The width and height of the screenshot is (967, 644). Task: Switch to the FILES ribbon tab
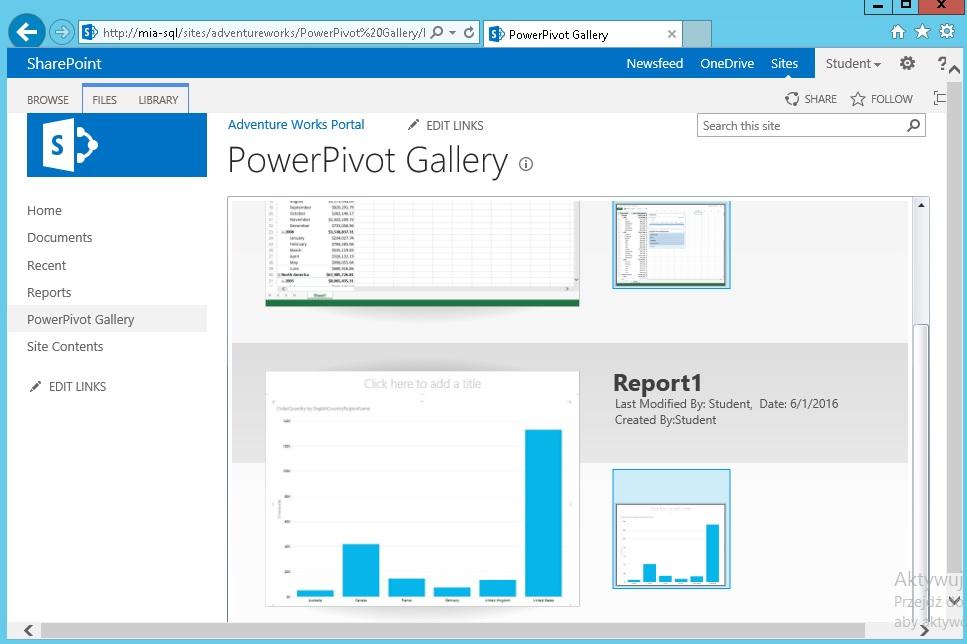coord(104,100)
